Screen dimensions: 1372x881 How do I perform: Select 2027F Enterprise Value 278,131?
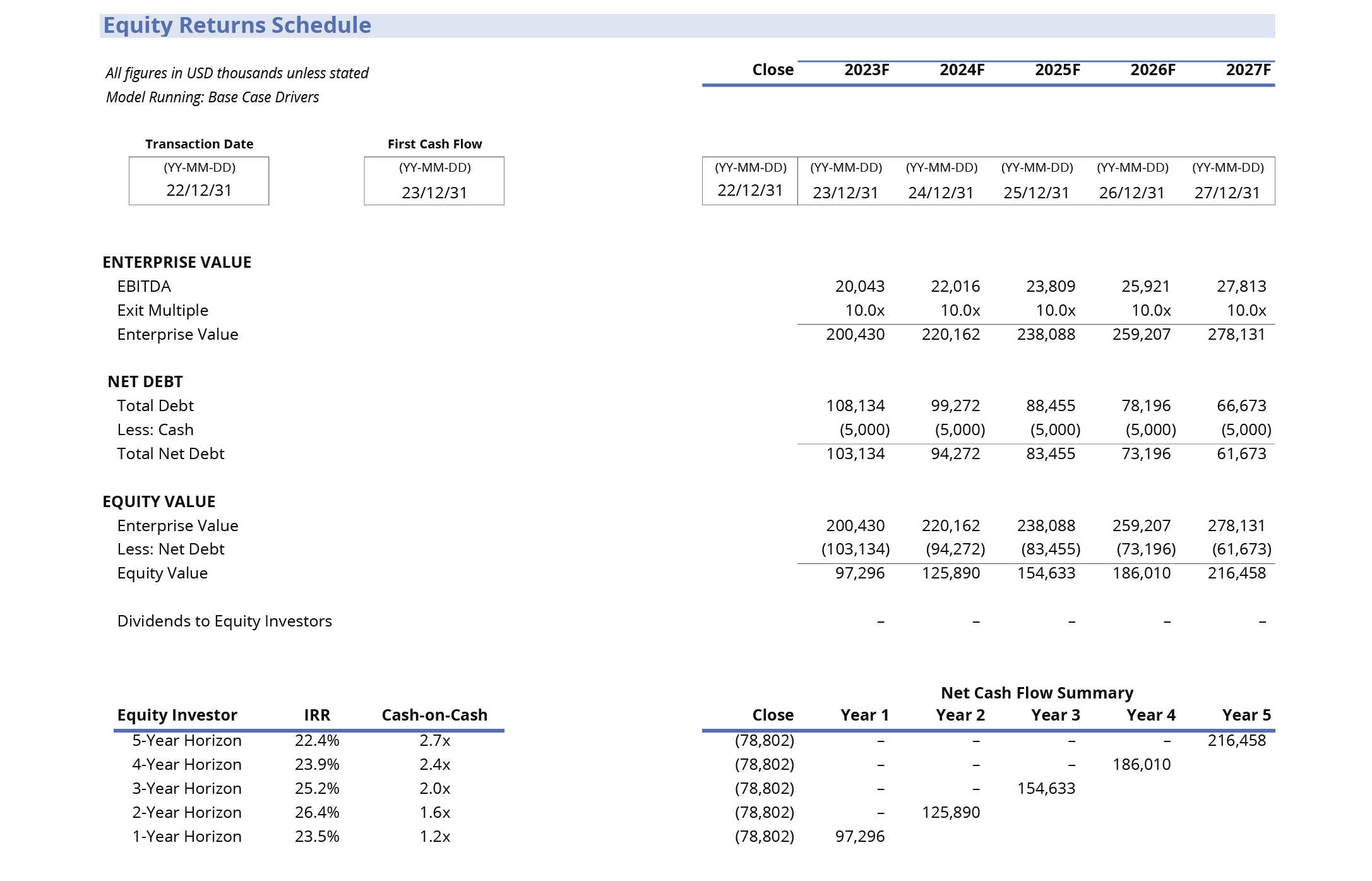coord(1236,334)
